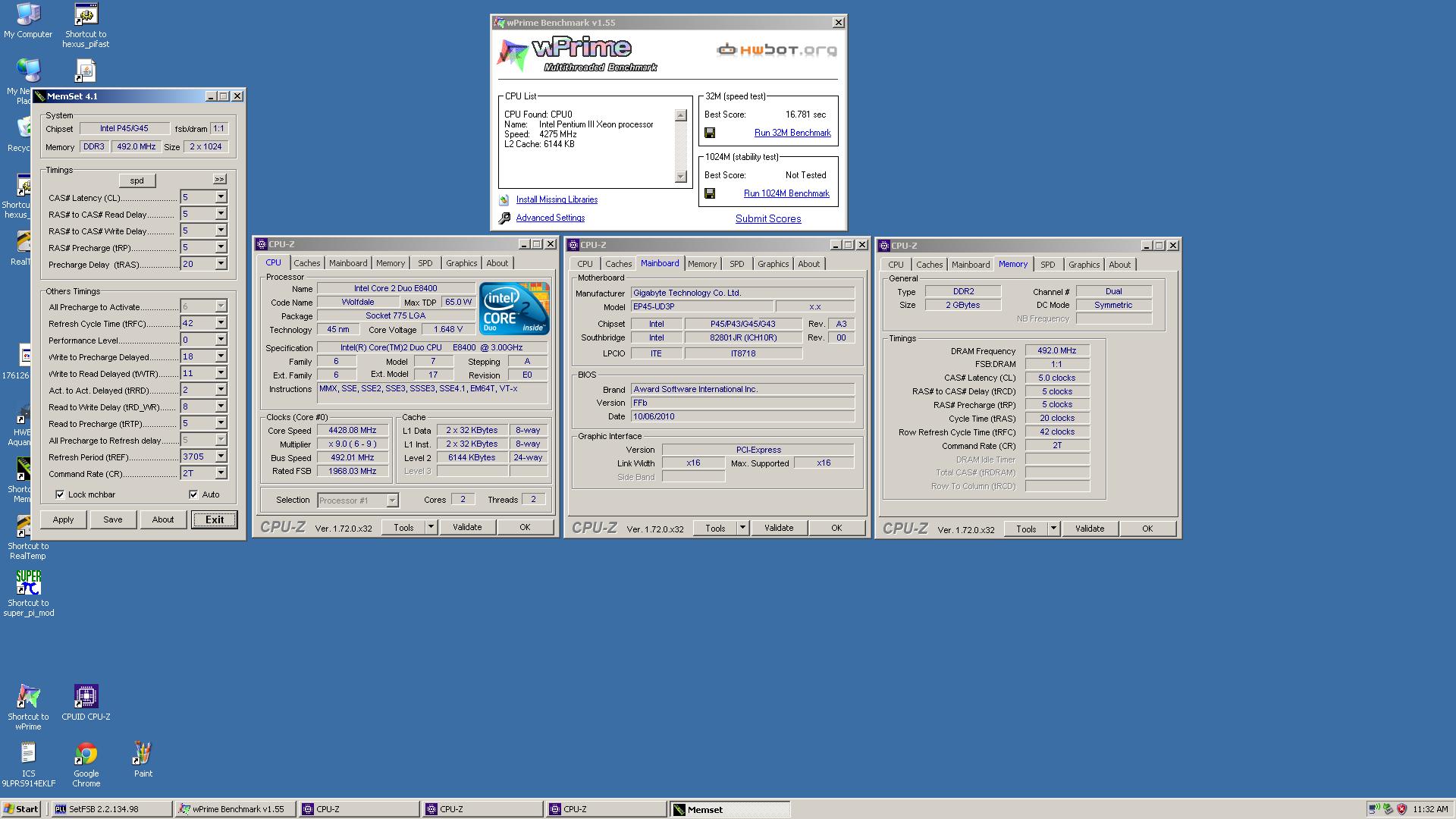Click Save in MemSet

(113, 519)
